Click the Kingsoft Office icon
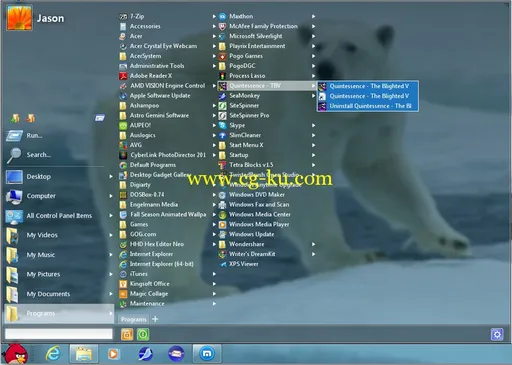This screenshot has width=512, height=365. click(123, 284)
